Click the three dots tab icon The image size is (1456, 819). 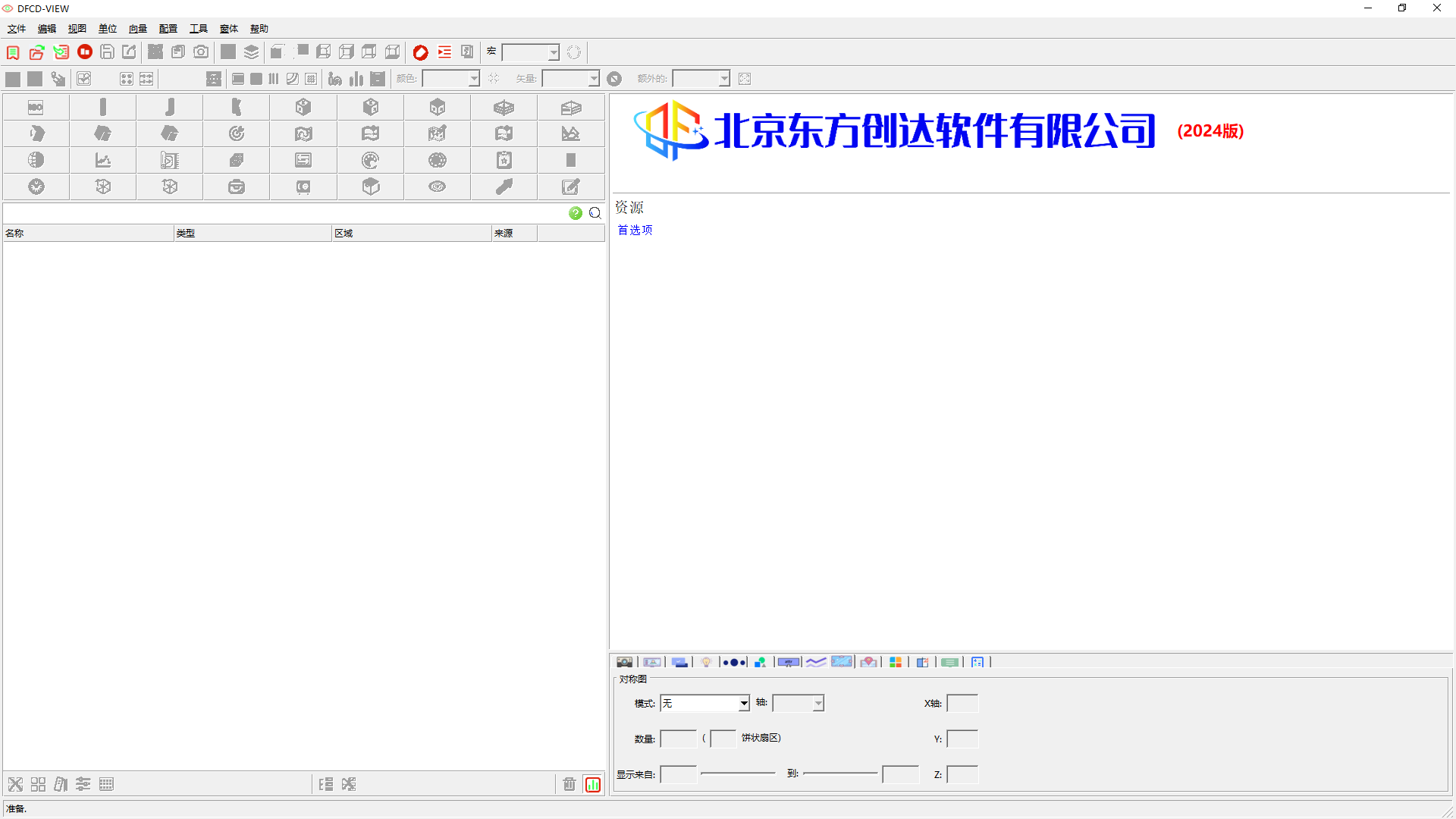(734, 662)
